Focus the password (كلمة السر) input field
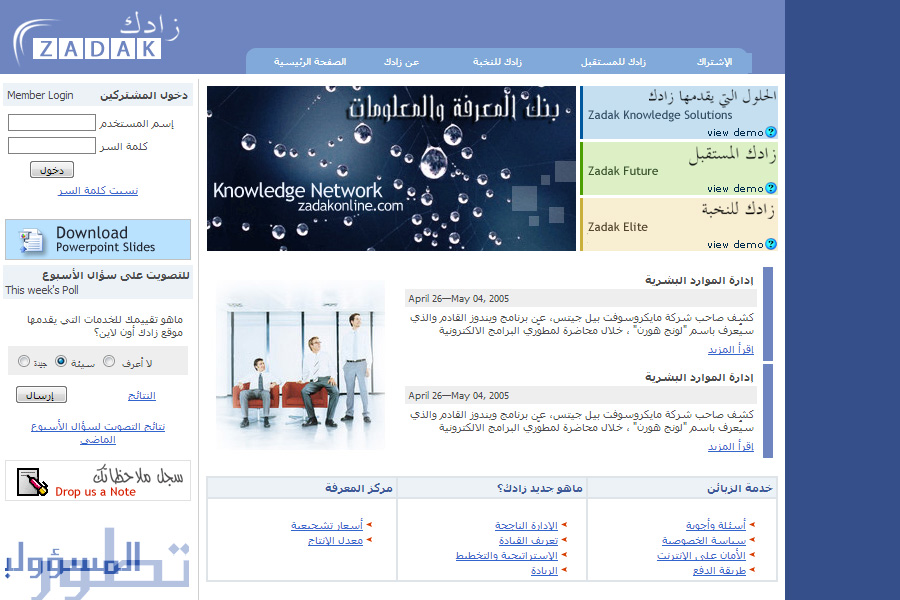 click(x=52, y=145)
